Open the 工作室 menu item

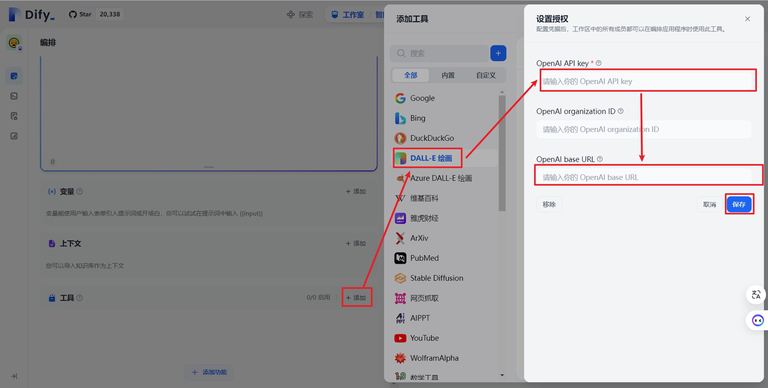coord(348,15)
